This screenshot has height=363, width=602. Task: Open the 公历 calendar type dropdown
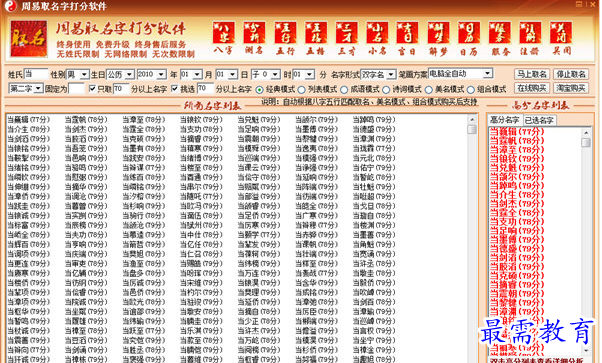pos(120,74)
